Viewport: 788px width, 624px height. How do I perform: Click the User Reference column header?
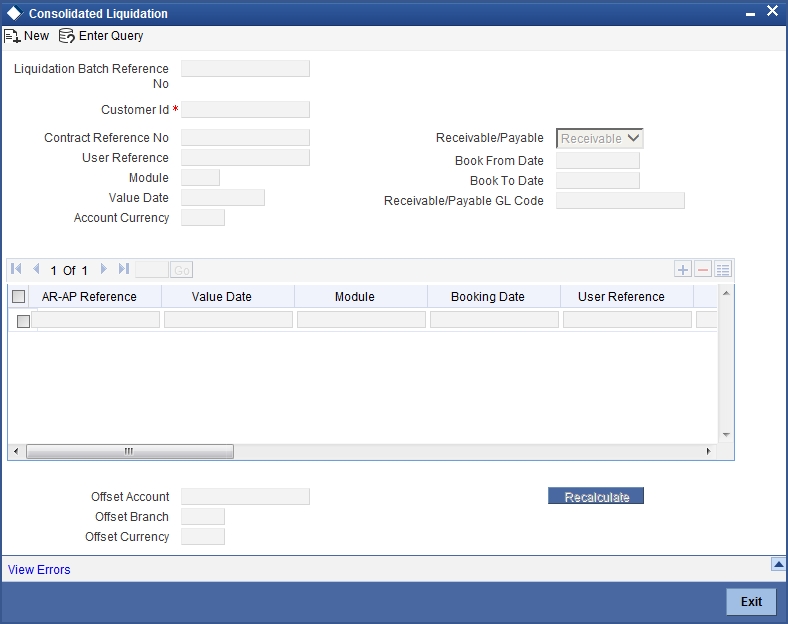[x=621, y=297]
